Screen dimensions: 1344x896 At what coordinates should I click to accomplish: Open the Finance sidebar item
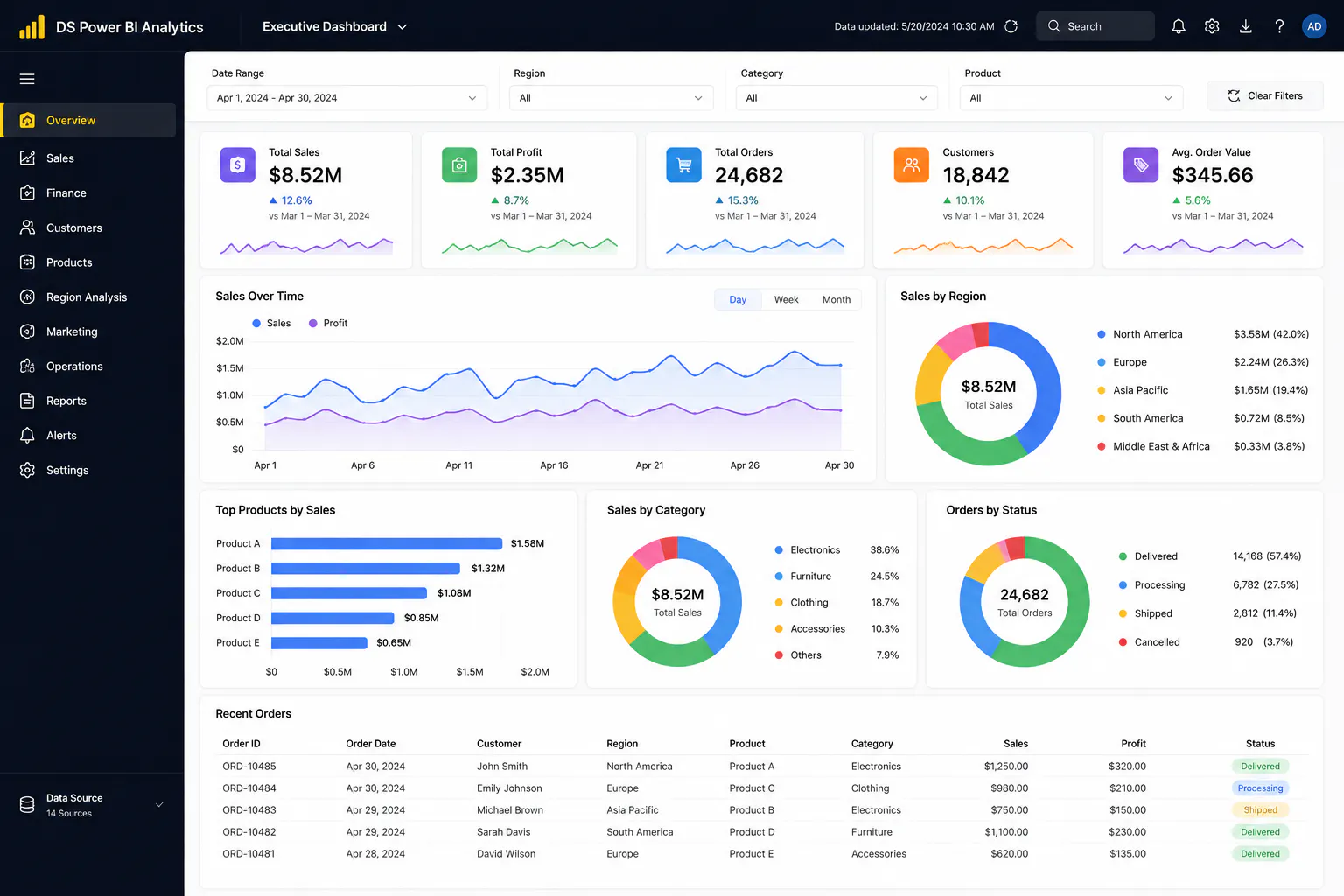[88, 192]
